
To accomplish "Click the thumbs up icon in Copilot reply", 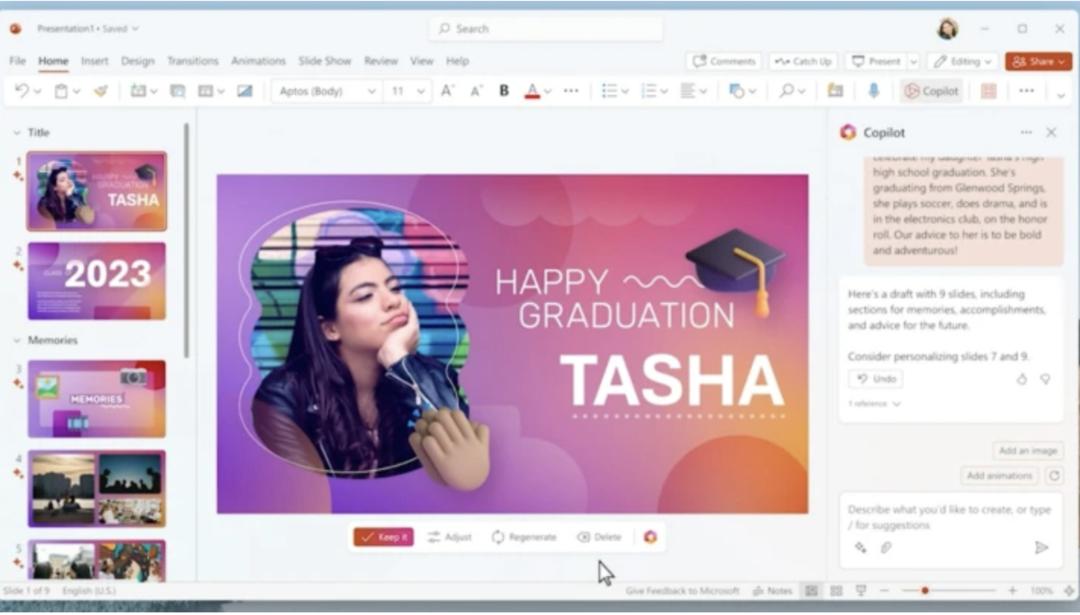I will (1022, 379).
